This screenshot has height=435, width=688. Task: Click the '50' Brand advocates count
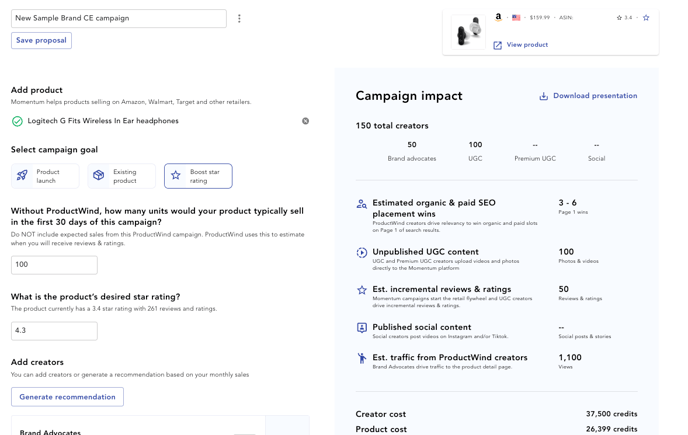pos(412,145)
